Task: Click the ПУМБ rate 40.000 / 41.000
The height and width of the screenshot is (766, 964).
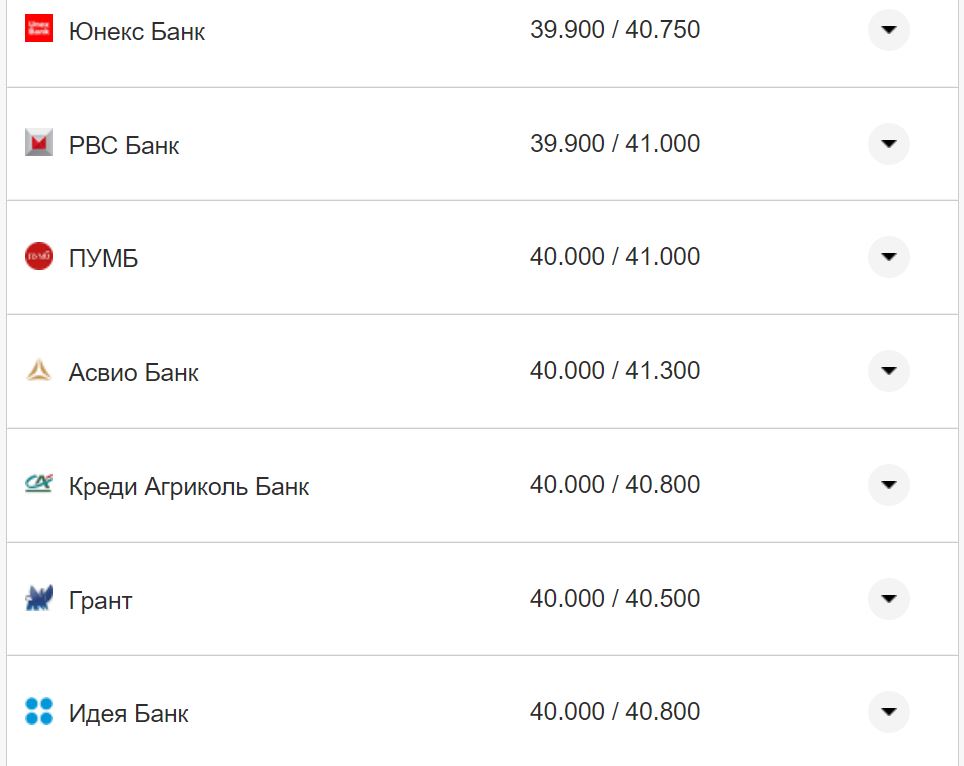Action: pos(614,257)
